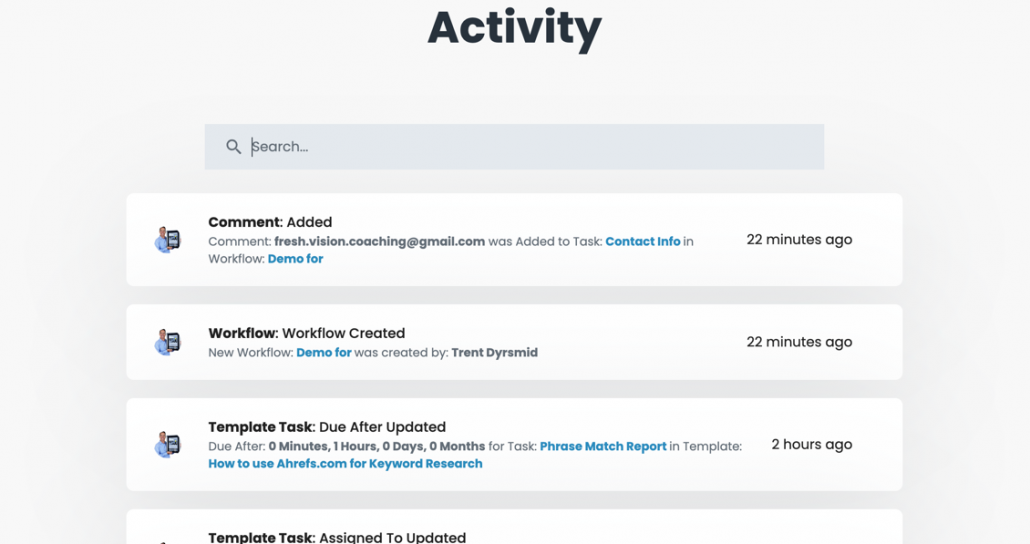
Task: Focus the Search... input field
Action: (514, 147)
